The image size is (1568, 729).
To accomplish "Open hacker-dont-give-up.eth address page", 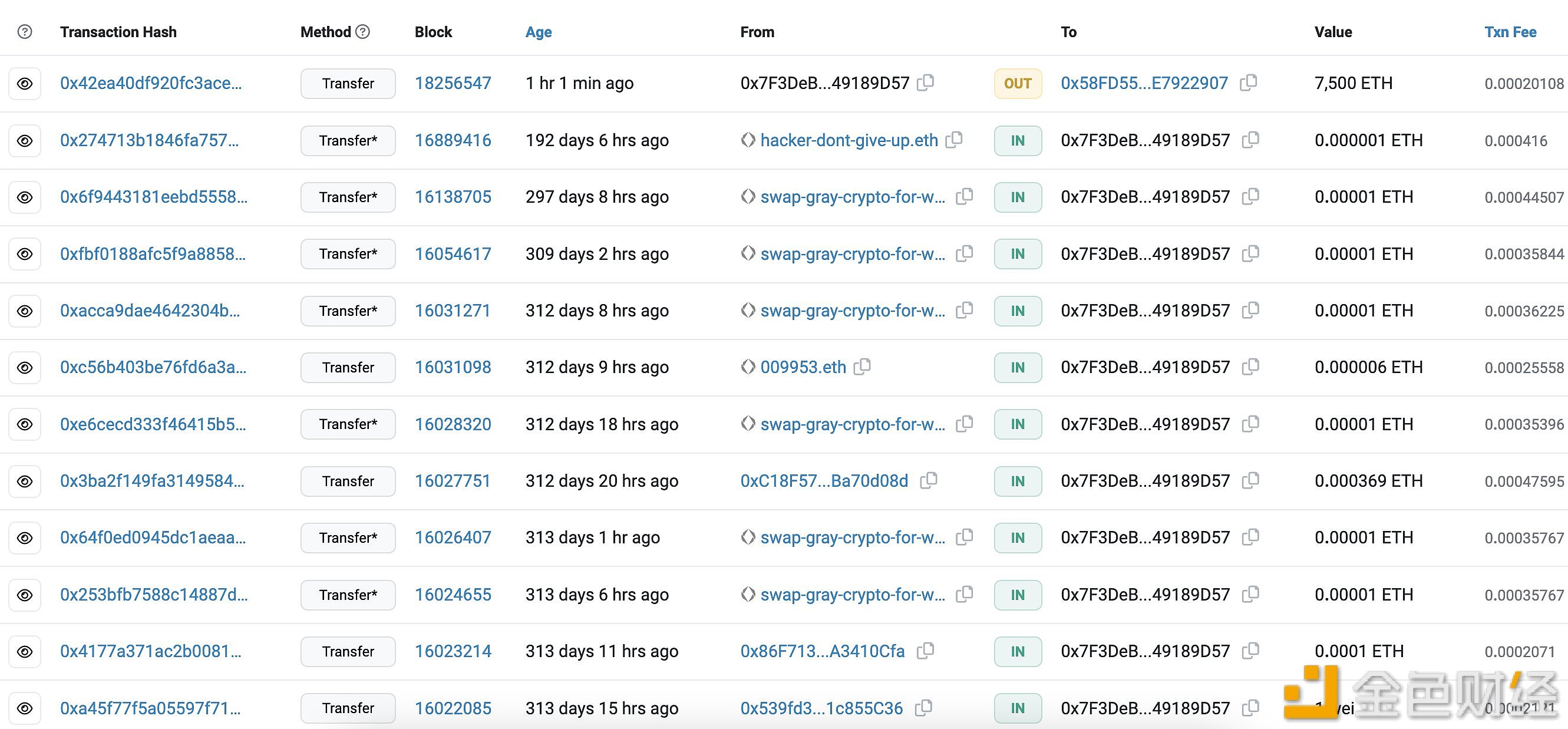I will pos(849,140).
